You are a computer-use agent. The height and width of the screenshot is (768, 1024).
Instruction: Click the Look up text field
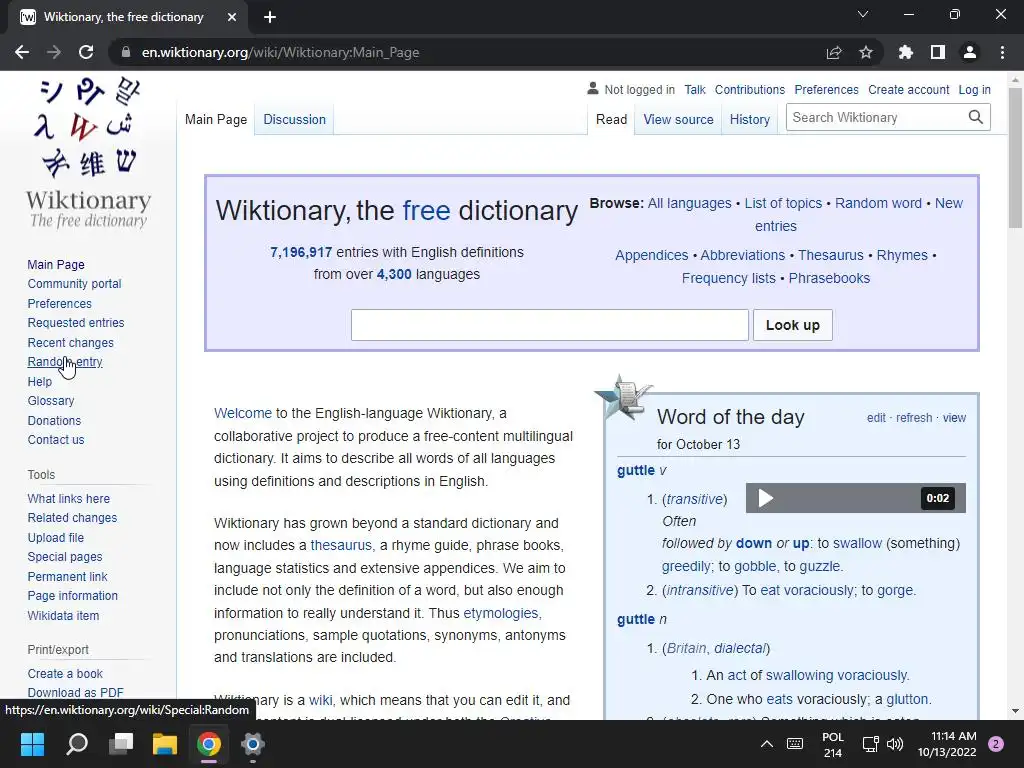tap(550, 325)
